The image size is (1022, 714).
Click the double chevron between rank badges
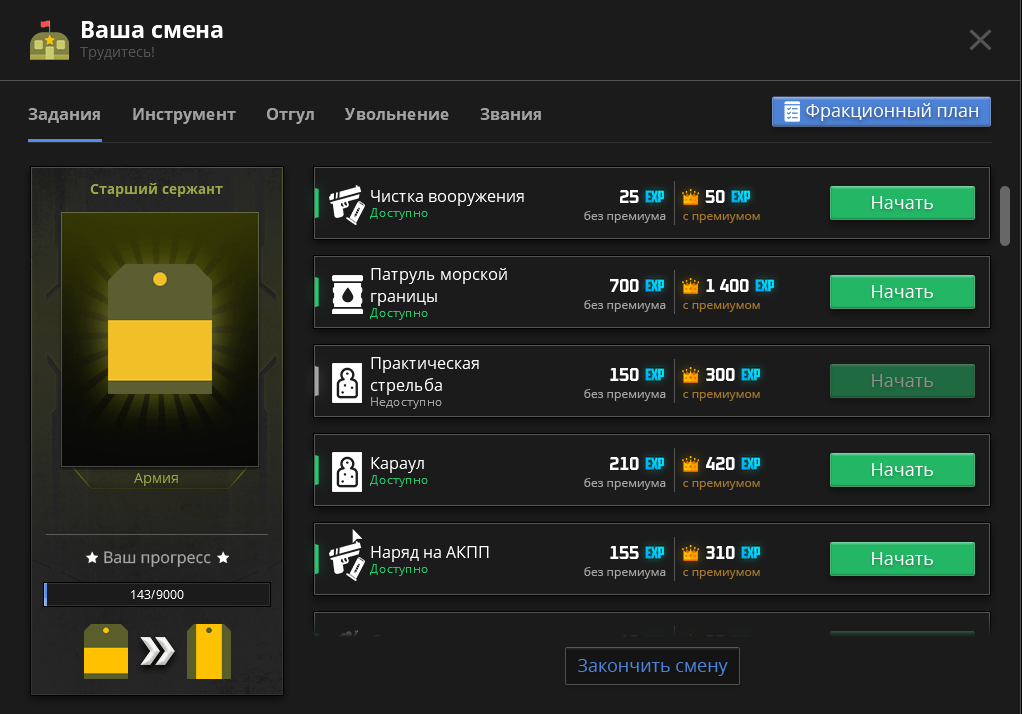[x=158, y=651]
